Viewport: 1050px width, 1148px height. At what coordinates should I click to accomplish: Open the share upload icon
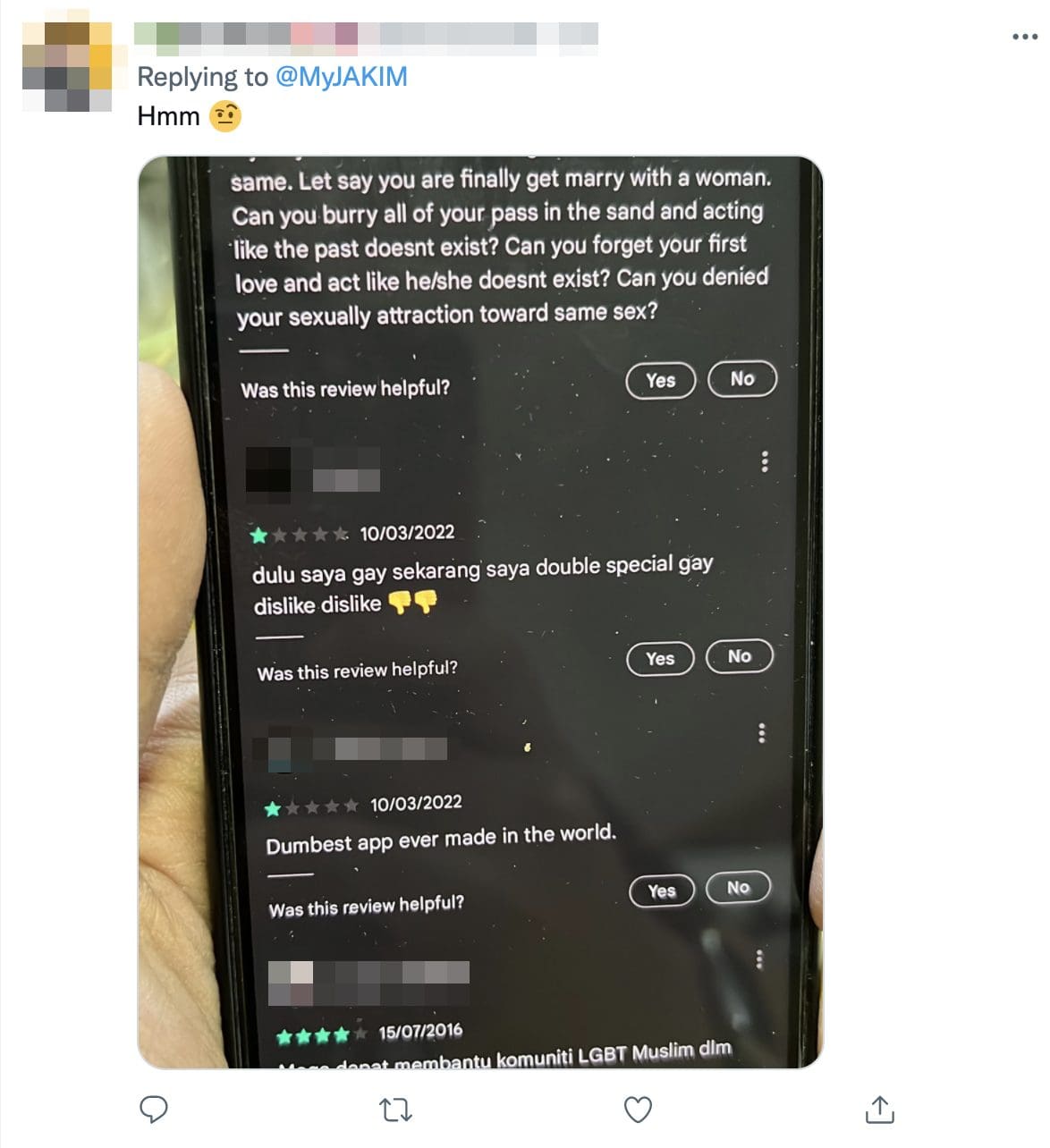click(x=880, y=1109)
